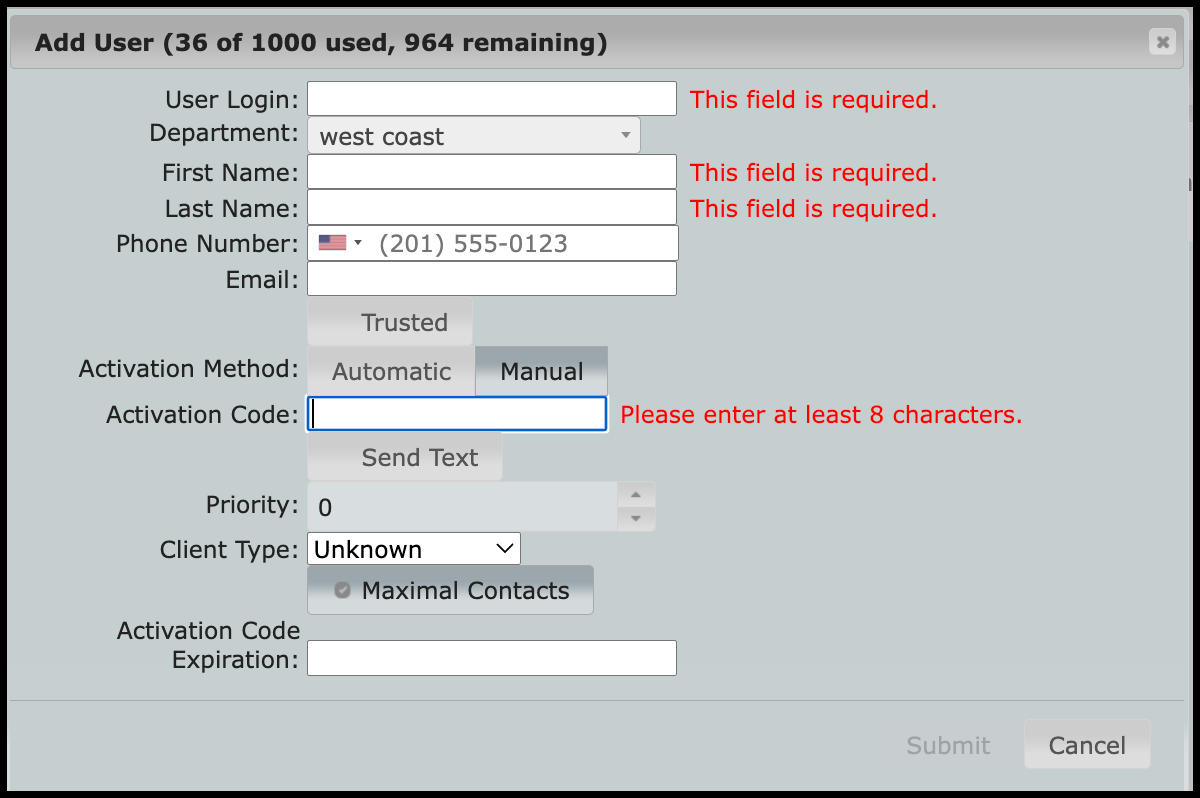Select Automatic activation method

pyautogui.click(x=391, y=372)
